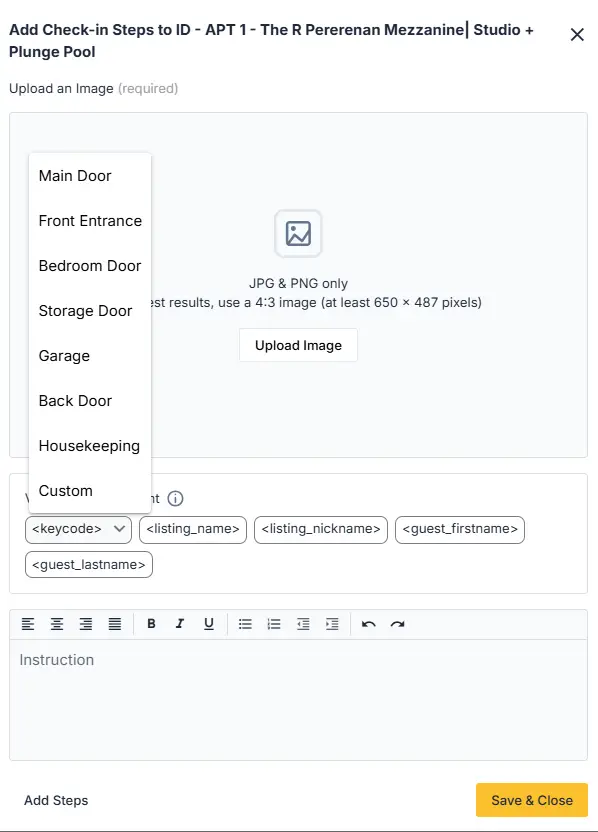Viewport: 598px width, 832px height.
Task: Decrease indent in the editor
Action: point(303,624)
